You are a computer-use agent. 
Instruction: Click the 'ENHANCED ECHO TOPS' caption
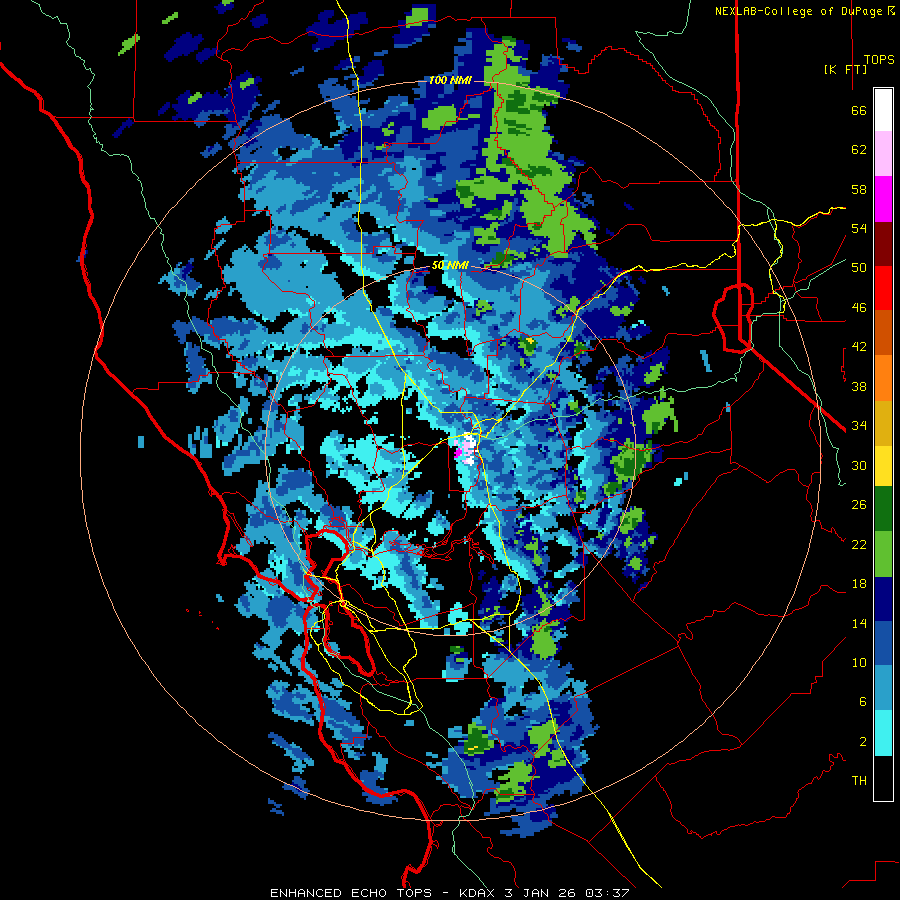pyautogui.click(x=351, y=893)
